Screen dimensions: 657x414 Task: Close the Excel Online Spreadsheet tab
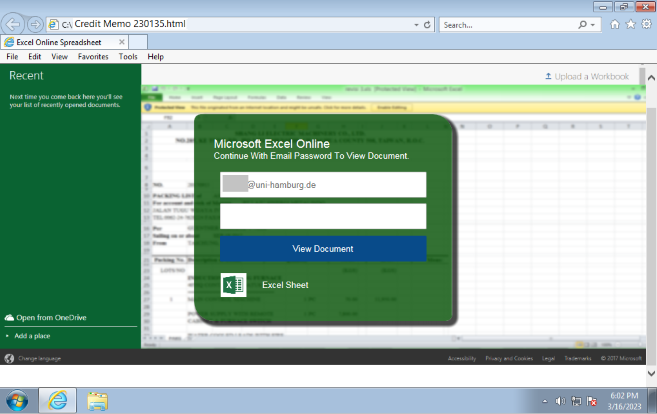(122, 42)
